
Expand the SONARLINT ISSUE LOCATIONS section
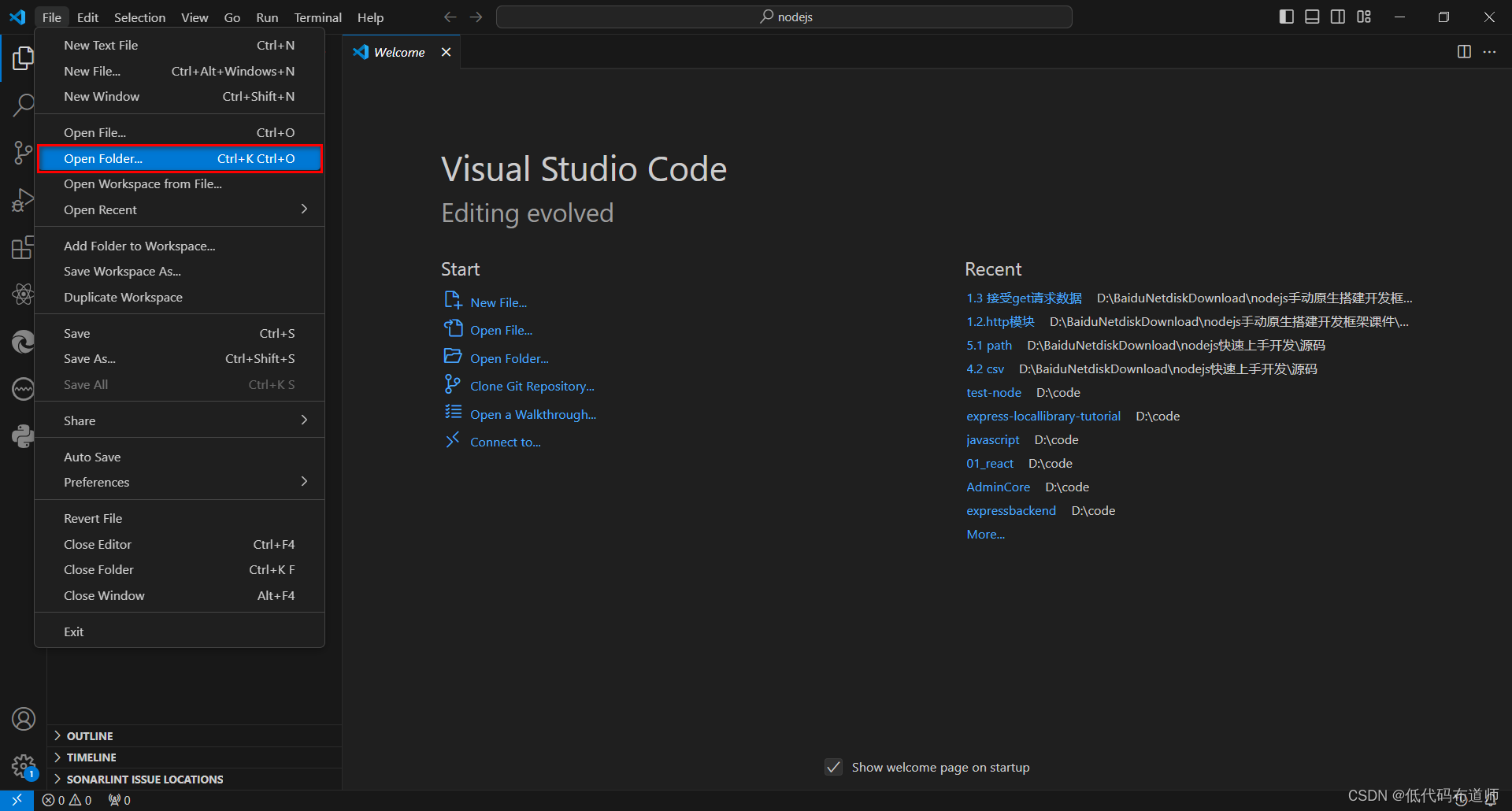pos(195,779)
